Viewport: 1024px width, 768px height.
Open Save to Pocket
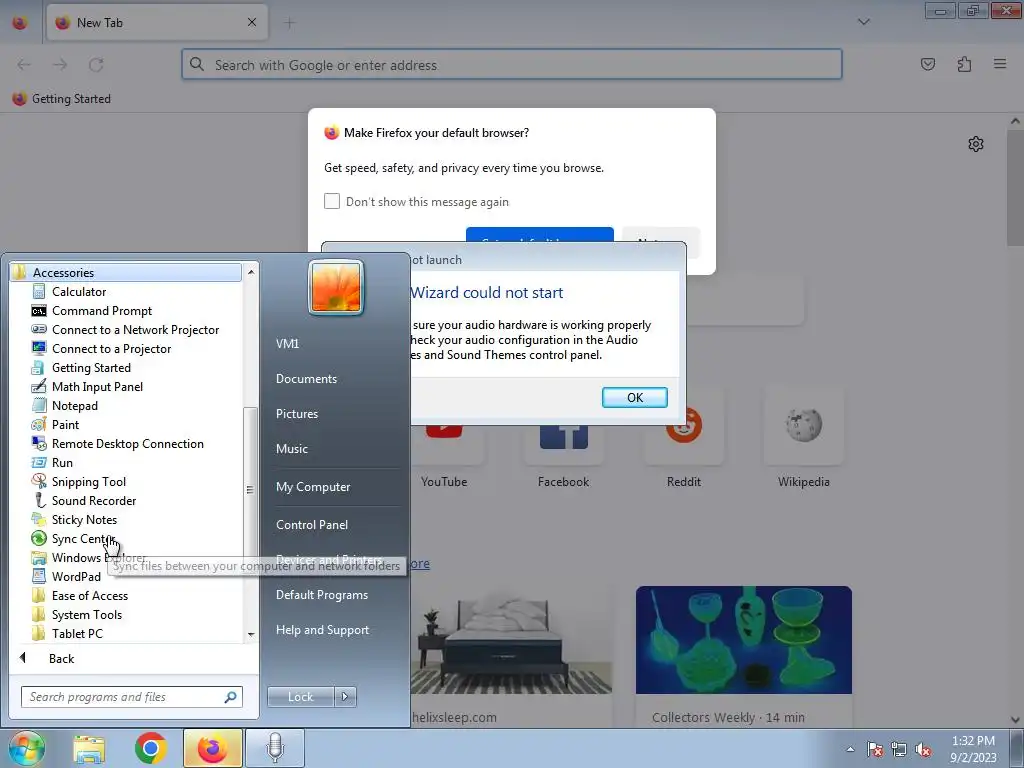click(927, 64)
